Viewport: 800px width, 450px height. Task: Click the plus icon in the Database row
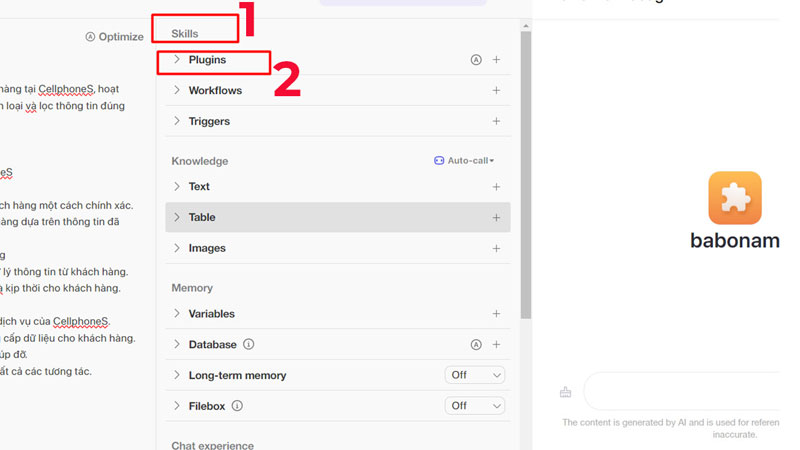pos(496,345)
